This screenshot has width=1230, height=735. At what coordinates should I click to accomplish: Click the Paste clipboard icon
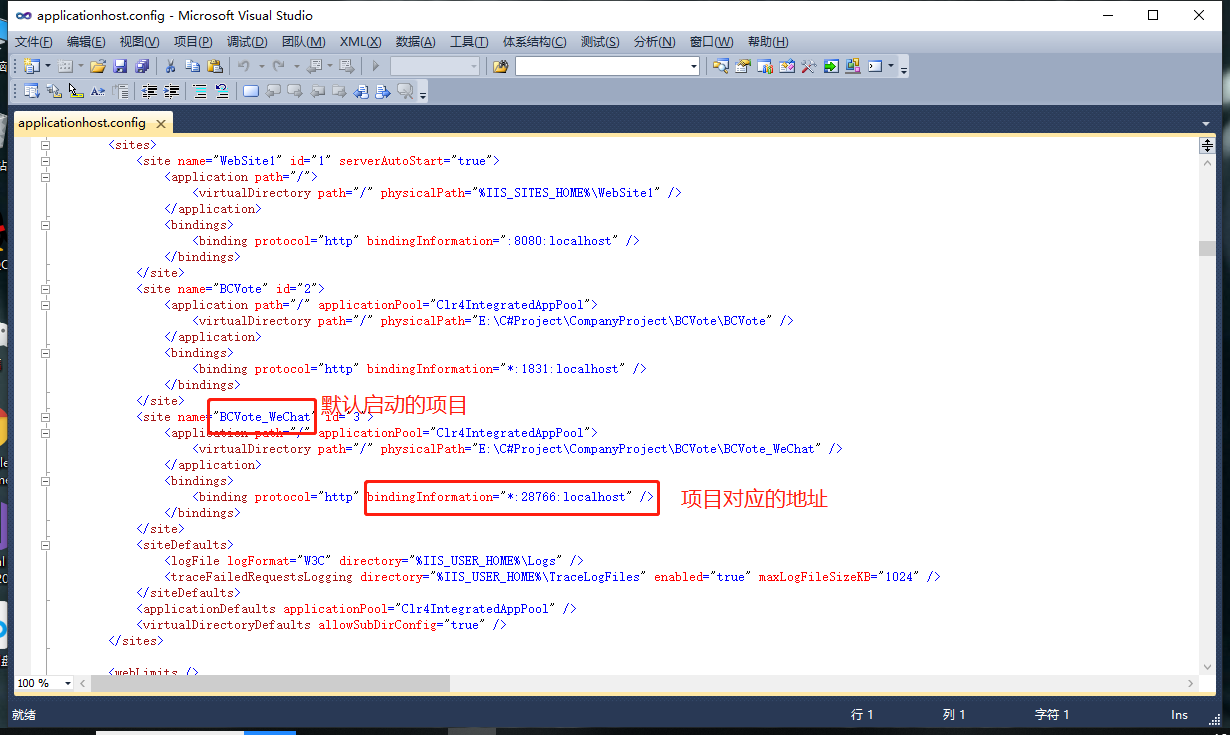click(215, 66)
